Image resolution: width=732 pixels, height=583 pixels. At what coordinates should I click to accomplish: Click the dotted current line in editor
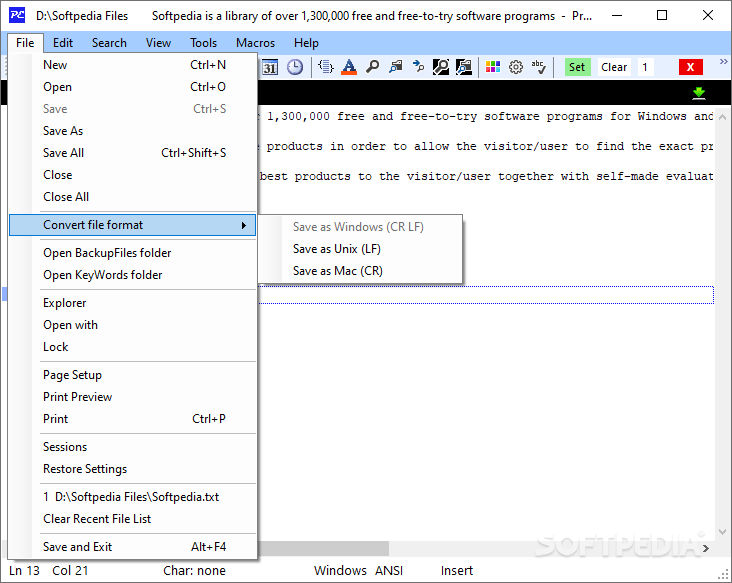coord(486,295)
